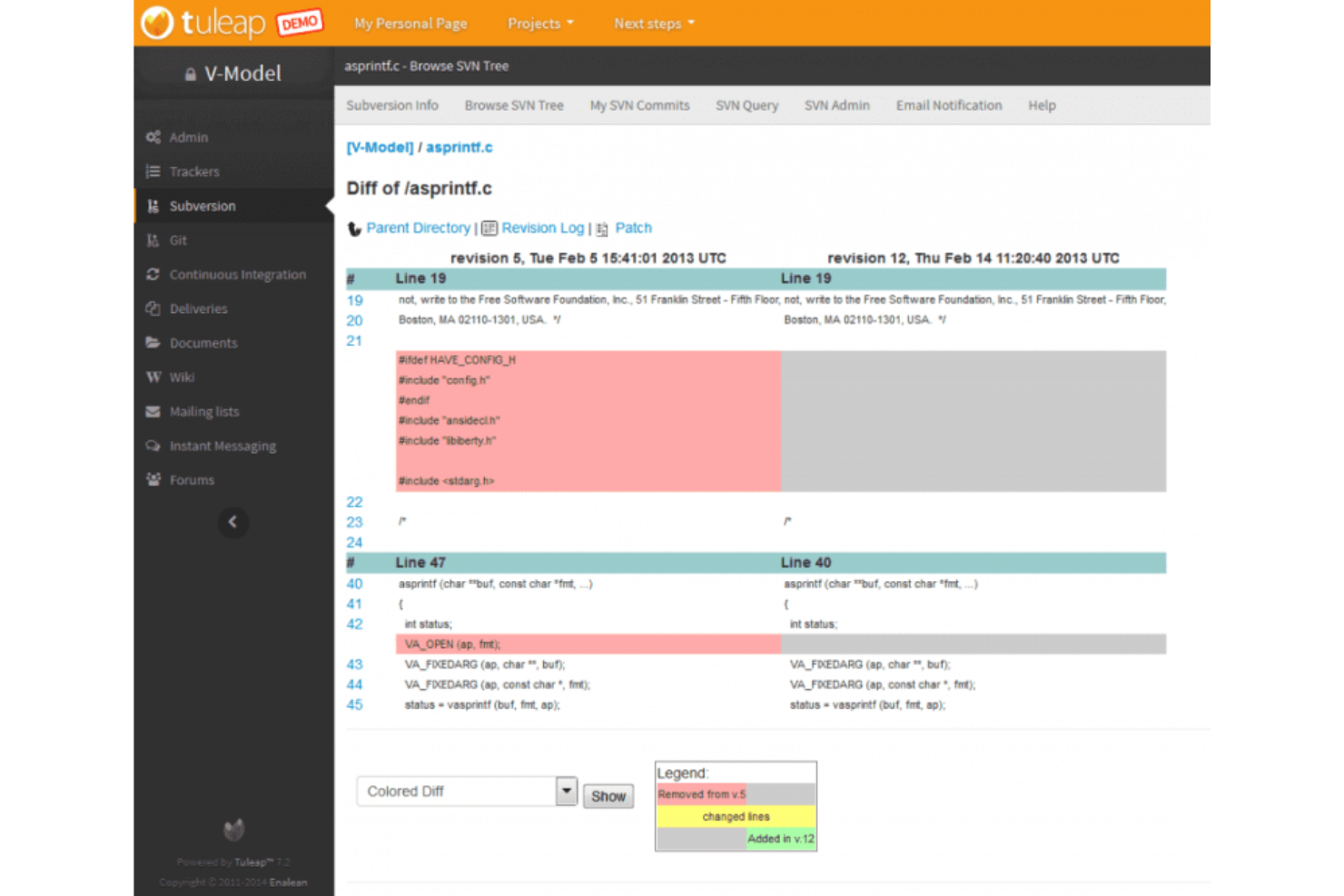
Task: Collapse the sidebar using the left arrow
Action: tap(233, 522)
